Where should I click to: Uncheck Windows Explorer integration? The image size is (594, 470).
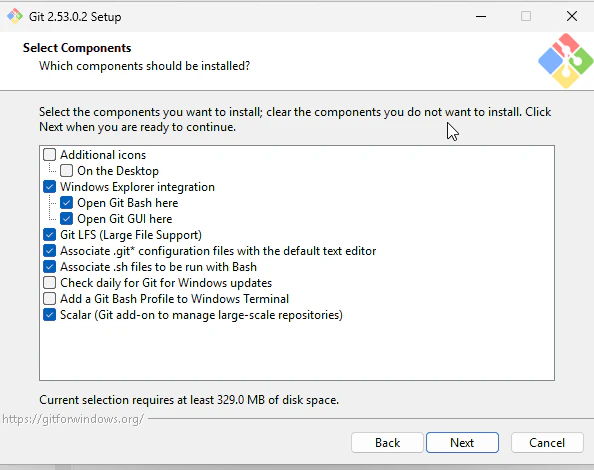(x=50, y=187)
